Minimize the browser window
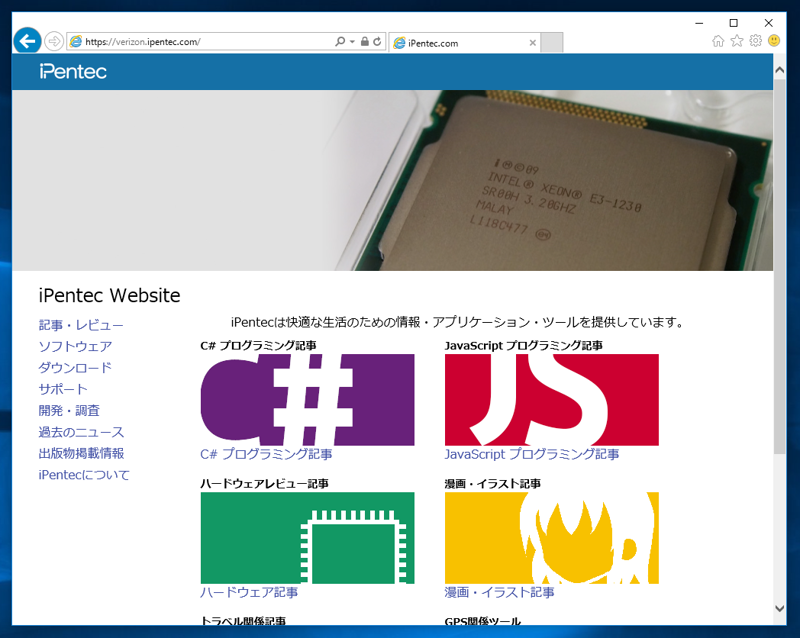 point(699,23)
